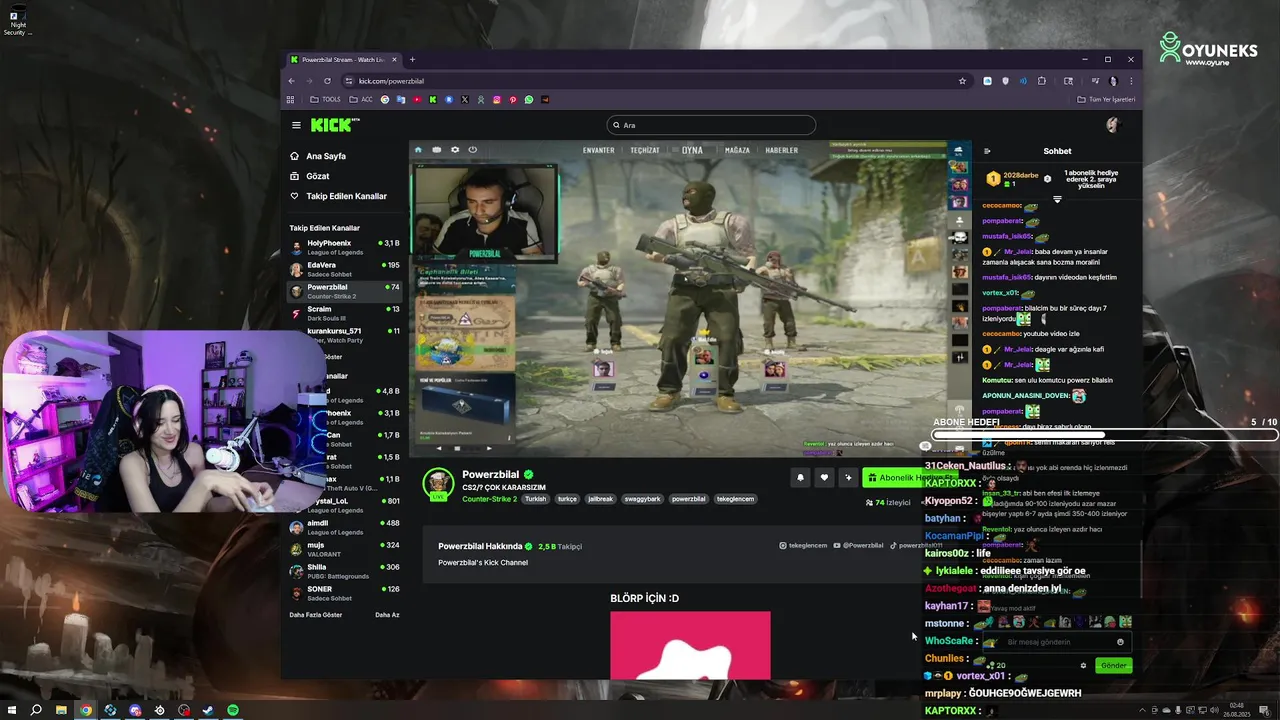Click the BLÖRP pink panel image
The image size is (1280, 720).
click(x=690, y=645)
